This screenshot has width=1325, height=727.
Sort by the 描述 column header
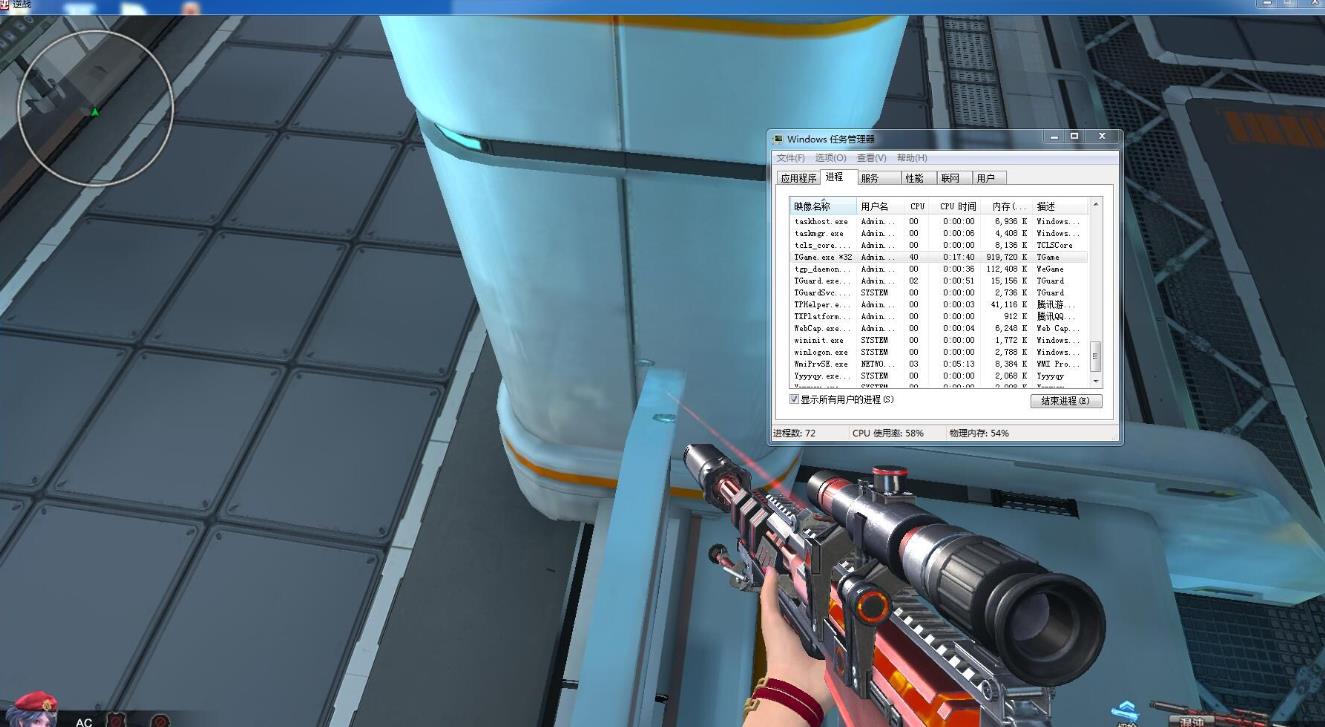pyautogui.click(x=1059, y=206)
